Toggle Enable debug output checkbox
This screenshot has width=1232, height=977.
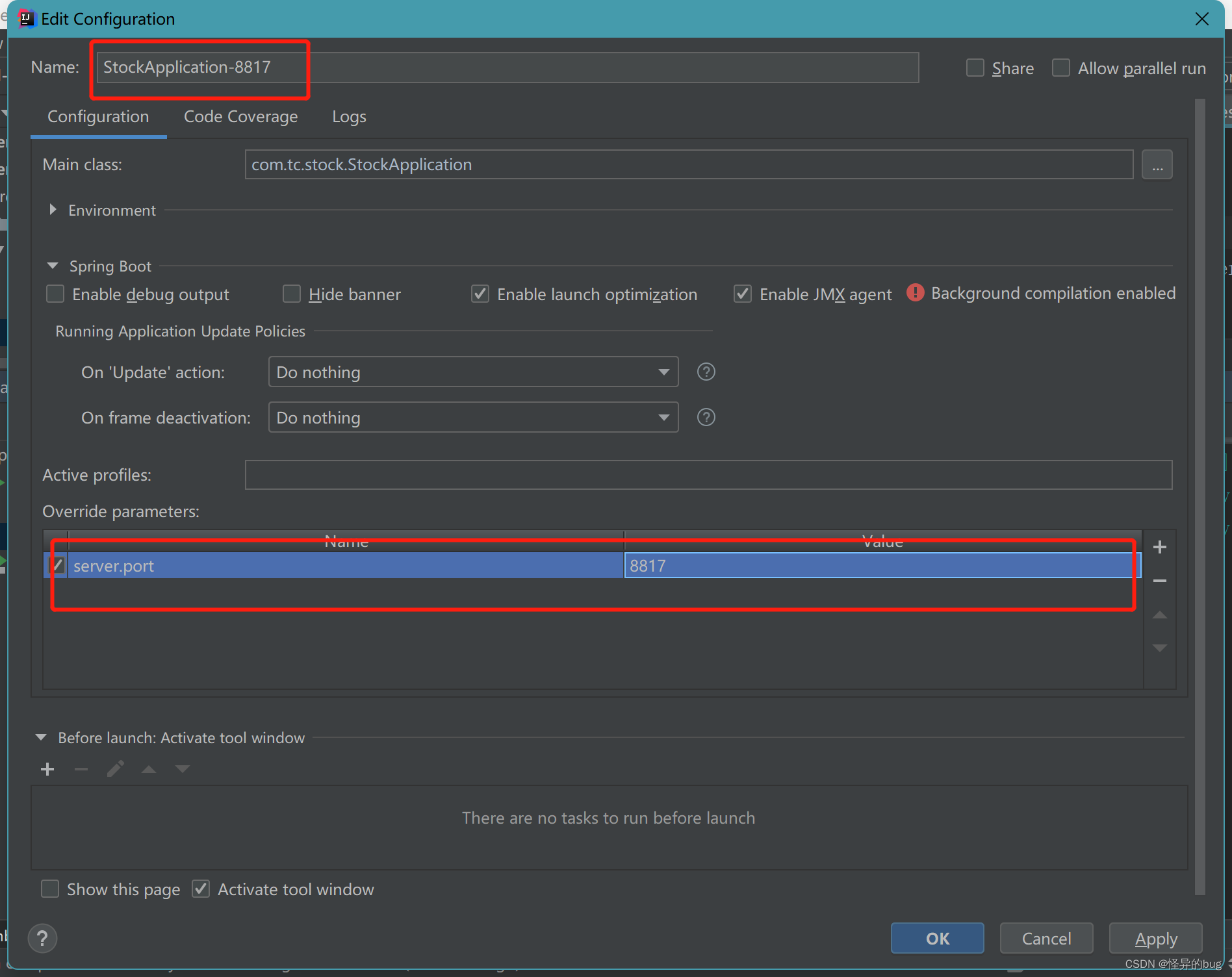[x=55, y=294]
